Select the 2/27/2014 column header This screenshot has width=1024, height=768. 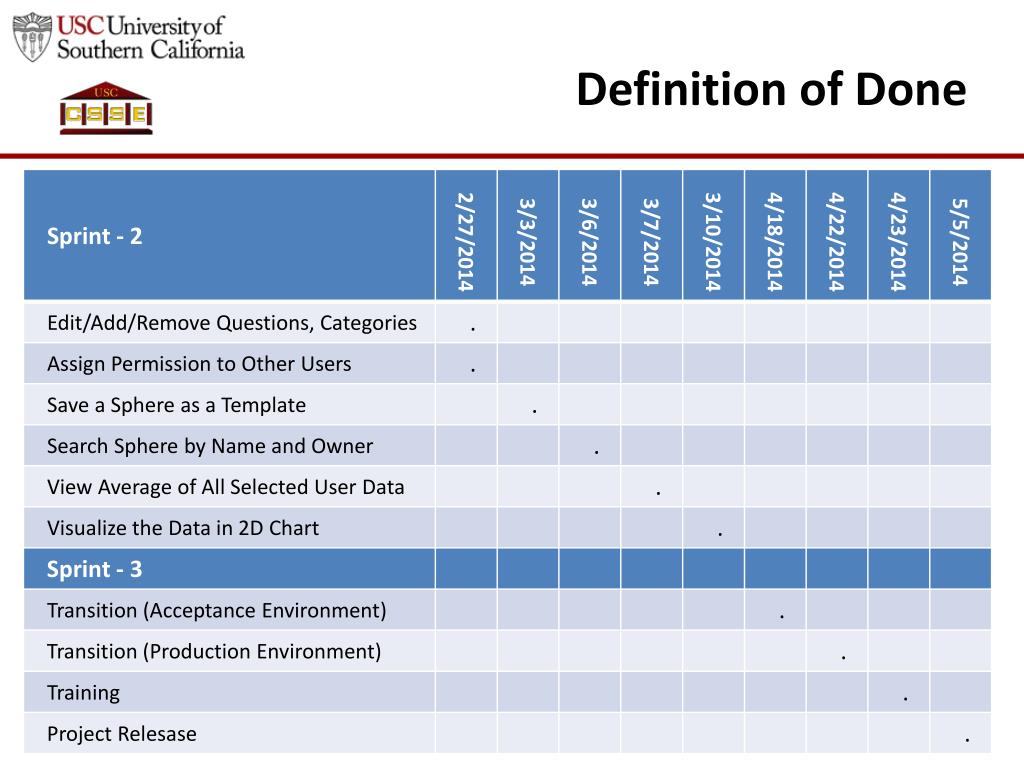click(x=466, y=235)
